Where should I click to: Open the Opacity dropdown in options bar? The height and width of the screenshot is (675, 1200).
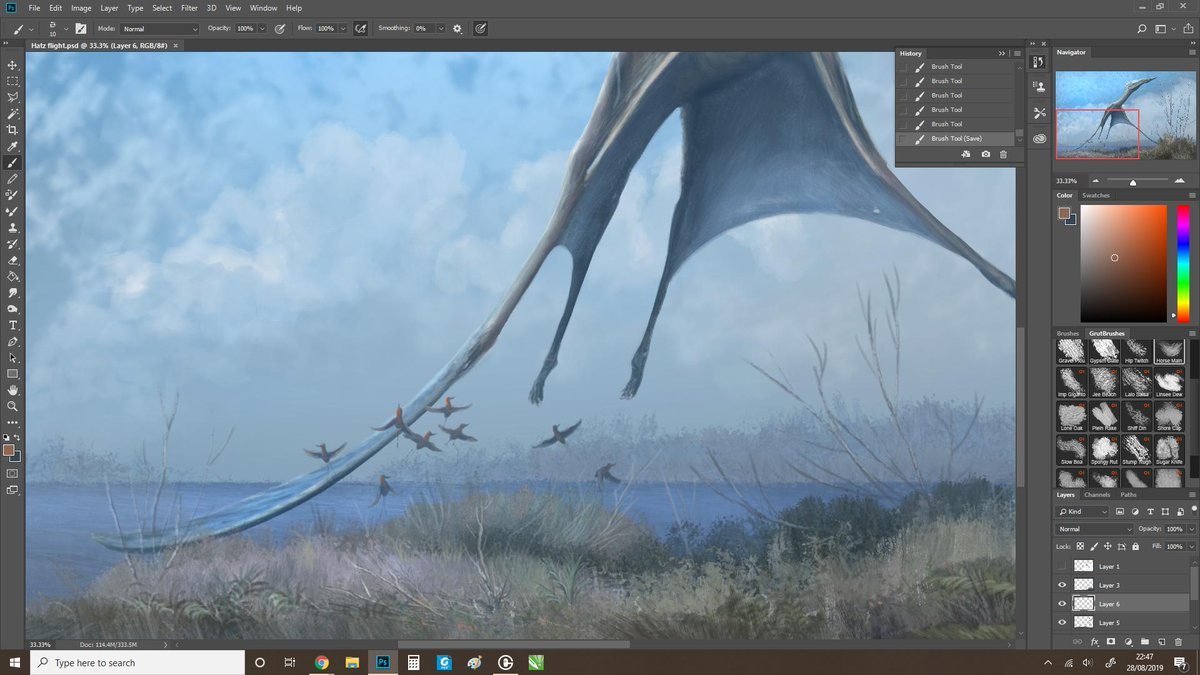(x=262, y=29)
